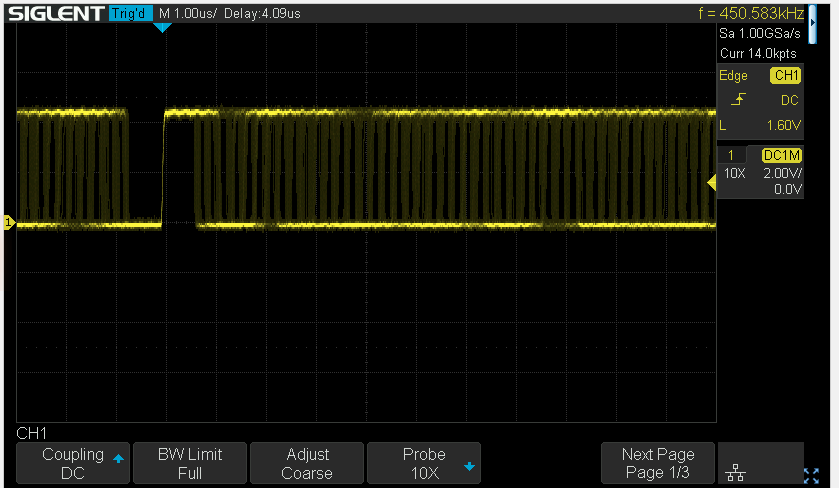Toggle BW Limit Full button
The image size is (839, 488).
click(190, 463)
